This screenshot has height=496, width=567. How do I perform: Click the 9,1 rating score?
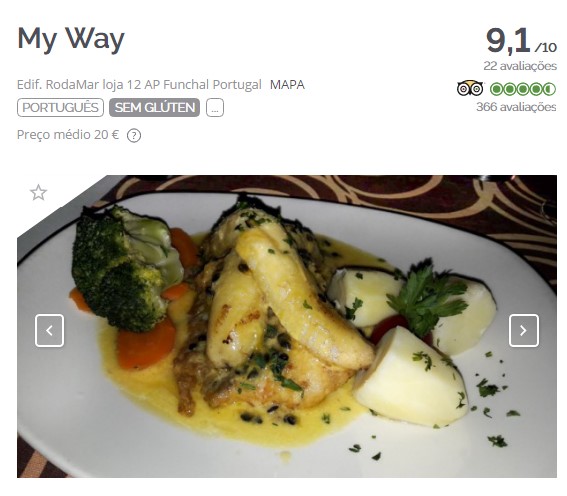[x=508, y=41]
